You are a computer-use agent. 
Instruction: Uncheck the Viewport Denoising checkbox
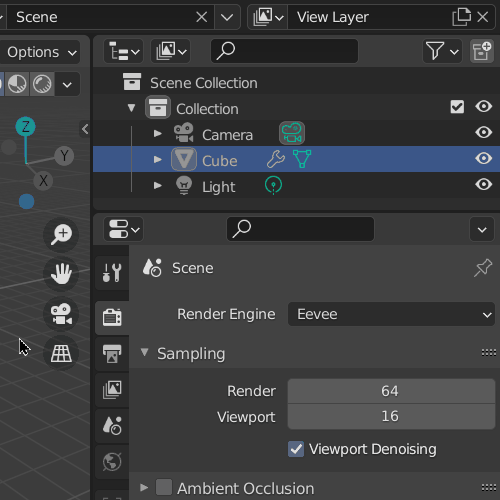(296, 449)
